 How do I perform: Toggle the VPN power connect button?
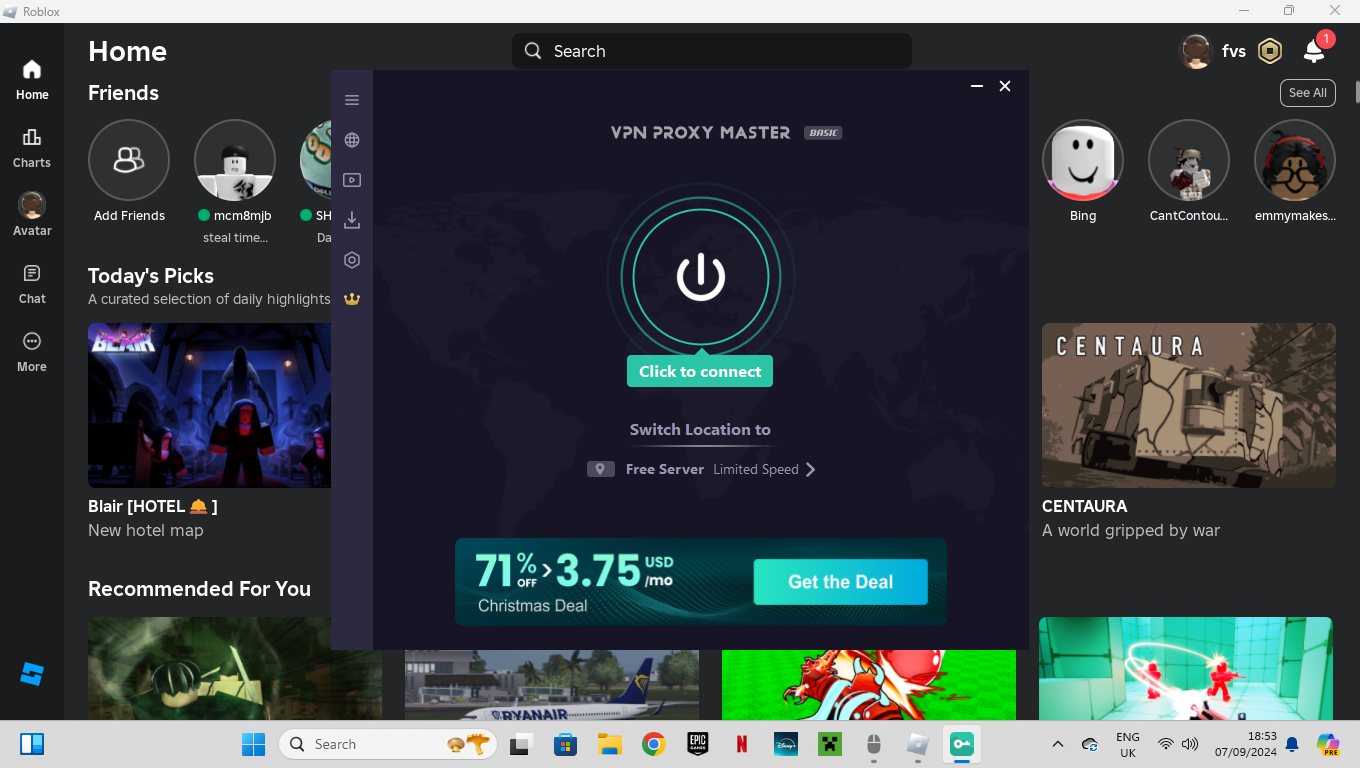[x=700, y=277]
